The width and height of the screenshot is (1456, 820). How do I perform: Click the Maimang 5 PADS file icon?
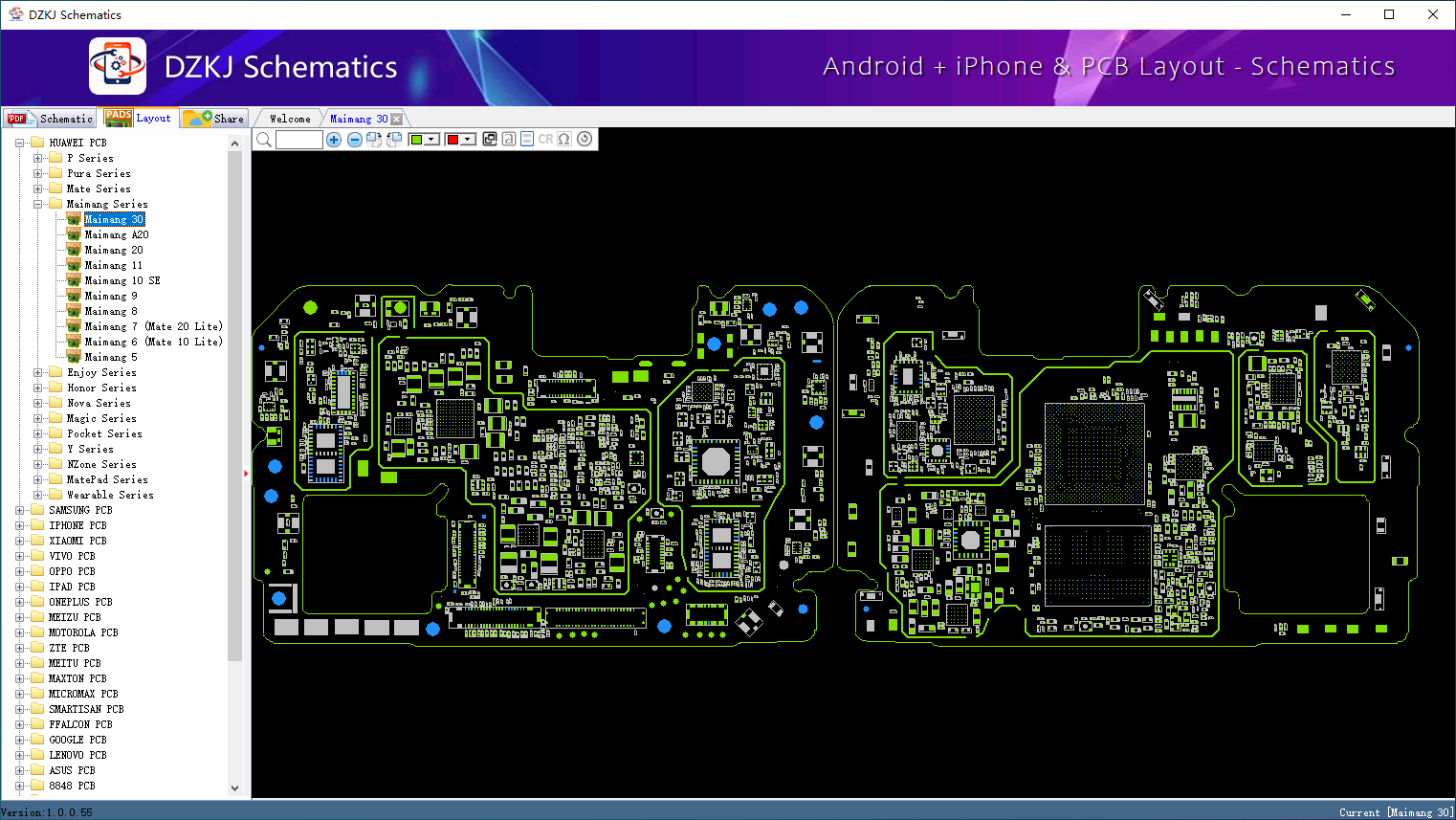pos(74,357)
